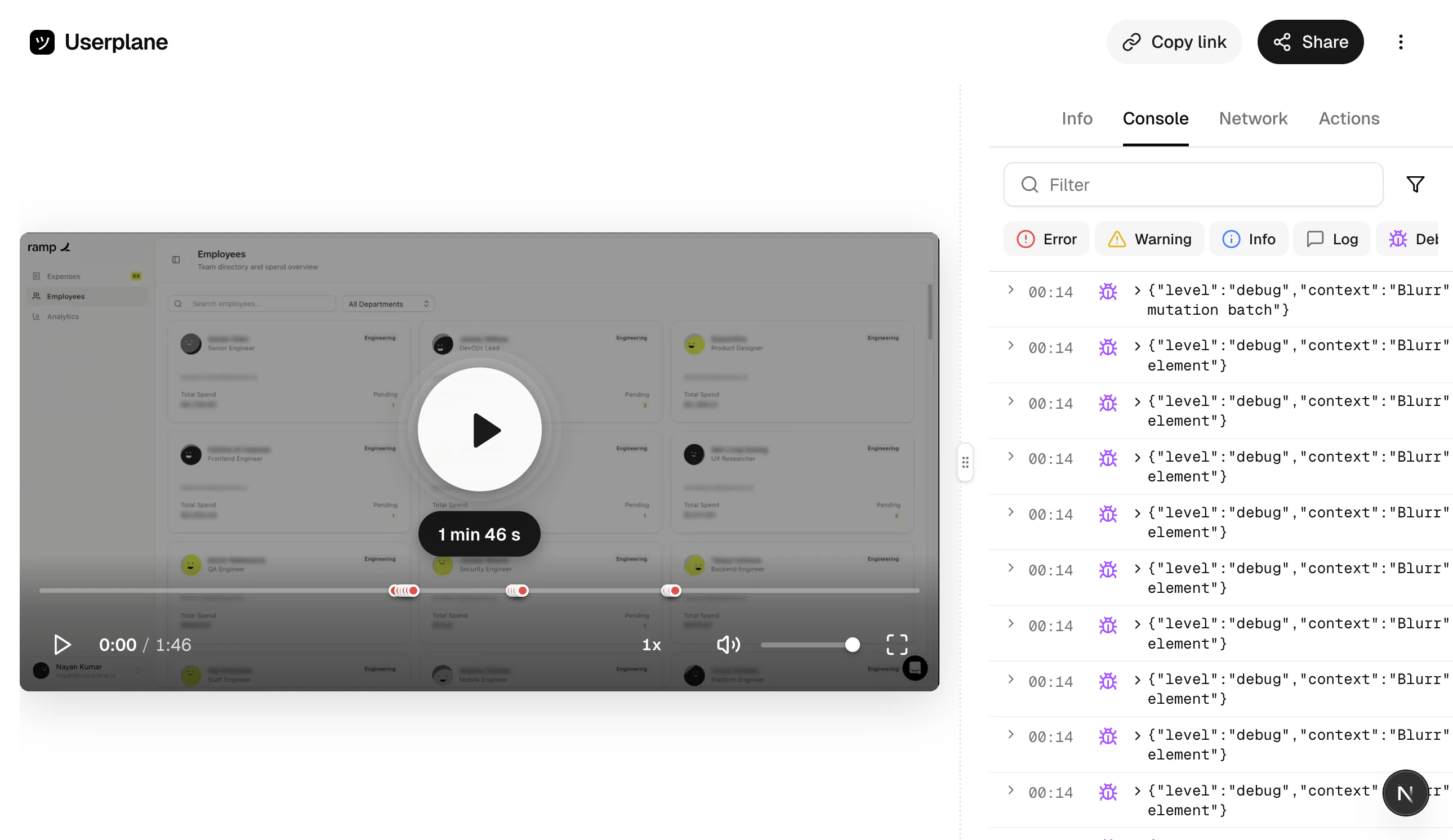Open the three-dot more options menu
Viewport: 1453px width, 840px height.
1401,42
